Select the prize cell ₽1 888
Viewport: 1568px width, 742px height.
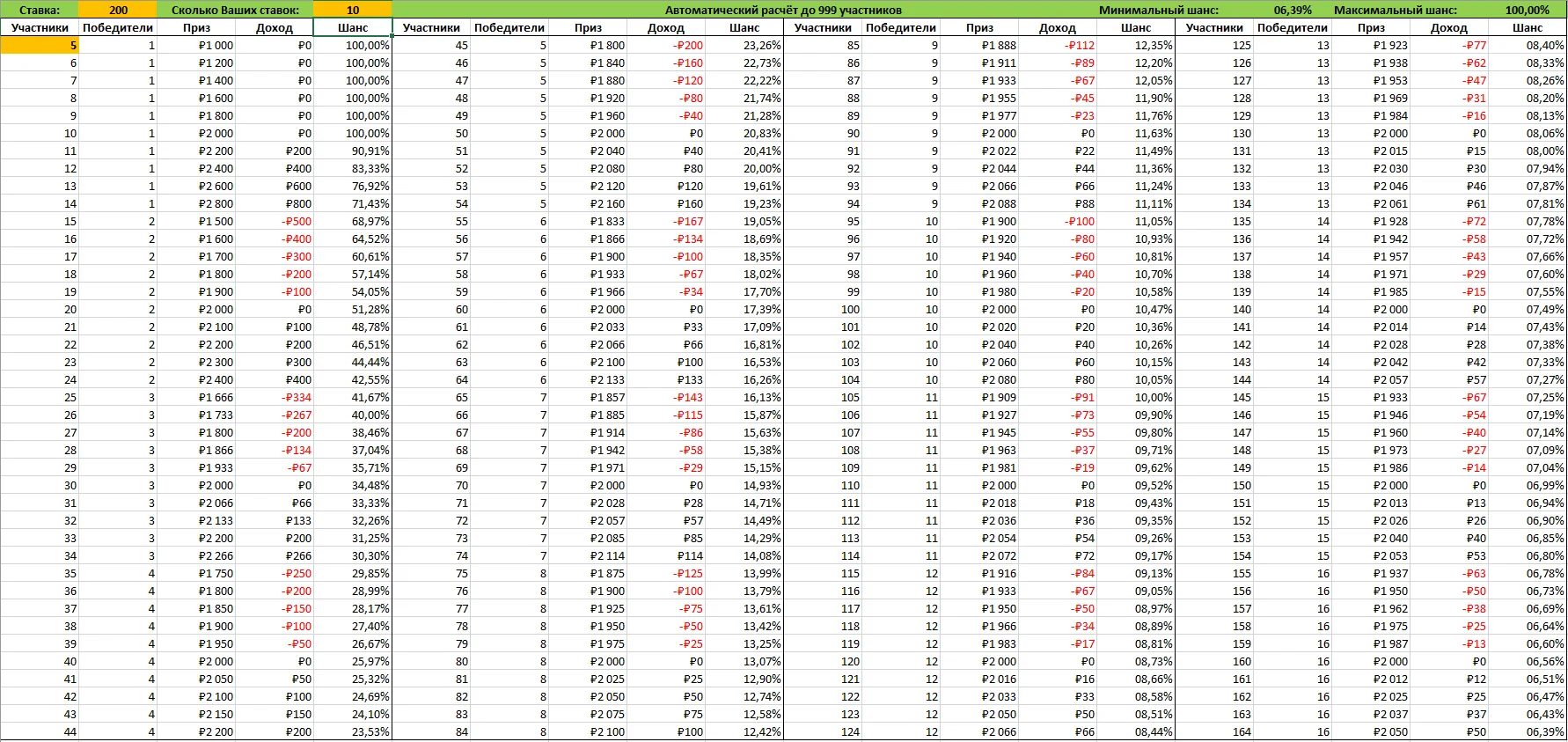point(979,45)
